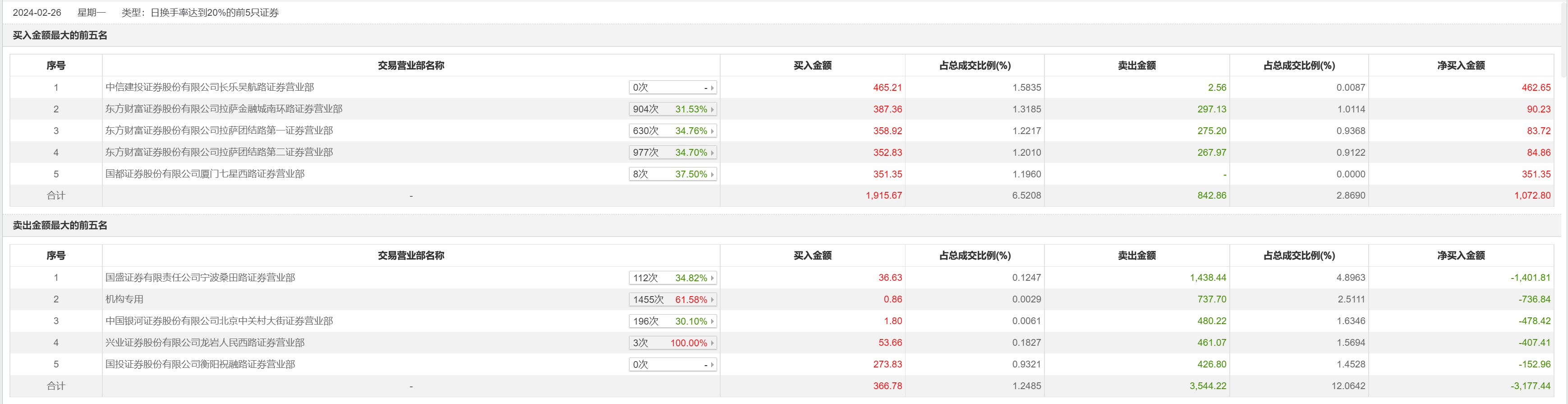The height and width of the screenshot is (404, 1568).
Task: Click 国盛证券宁波桑田路证券营业部 link
Action: [200, 278]
